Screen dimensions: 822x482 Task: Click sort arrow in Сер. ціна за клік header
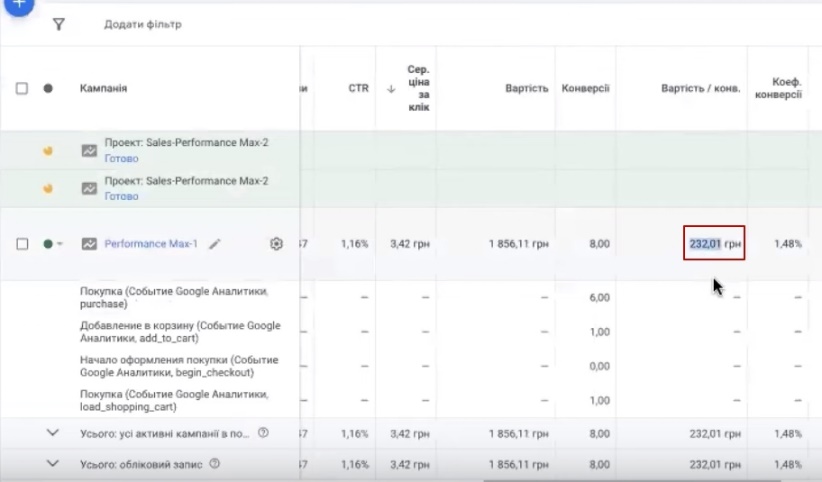click(391, 88)
